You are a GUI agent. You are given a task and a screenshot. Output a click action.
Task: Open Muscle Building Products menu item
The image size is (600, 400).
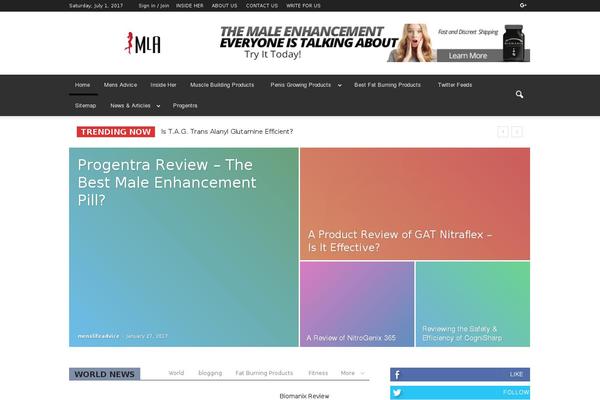click(x=222, y=85)
